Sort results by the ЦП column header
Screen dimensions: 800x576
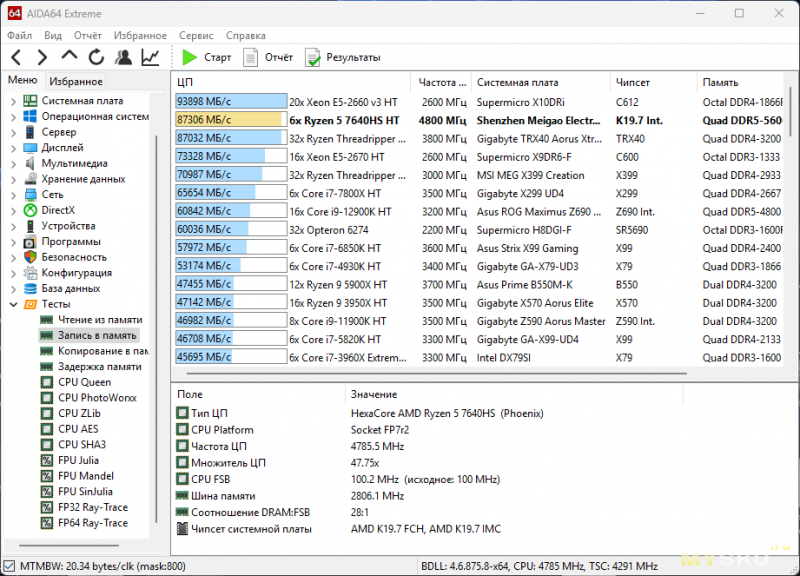coord(291,82)
